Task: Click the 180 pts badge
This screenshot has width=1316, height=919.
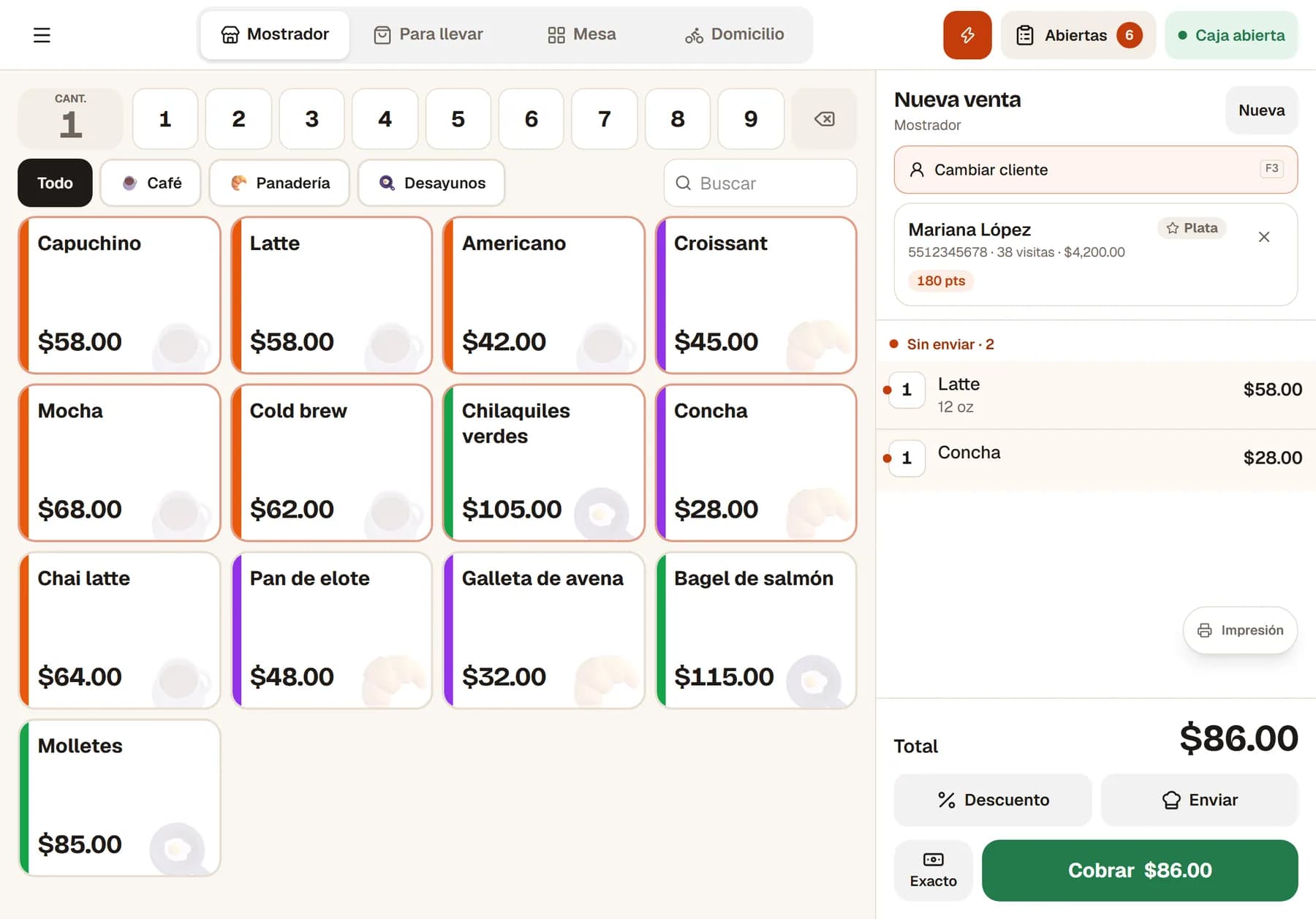Action: (x=941, y=281)
